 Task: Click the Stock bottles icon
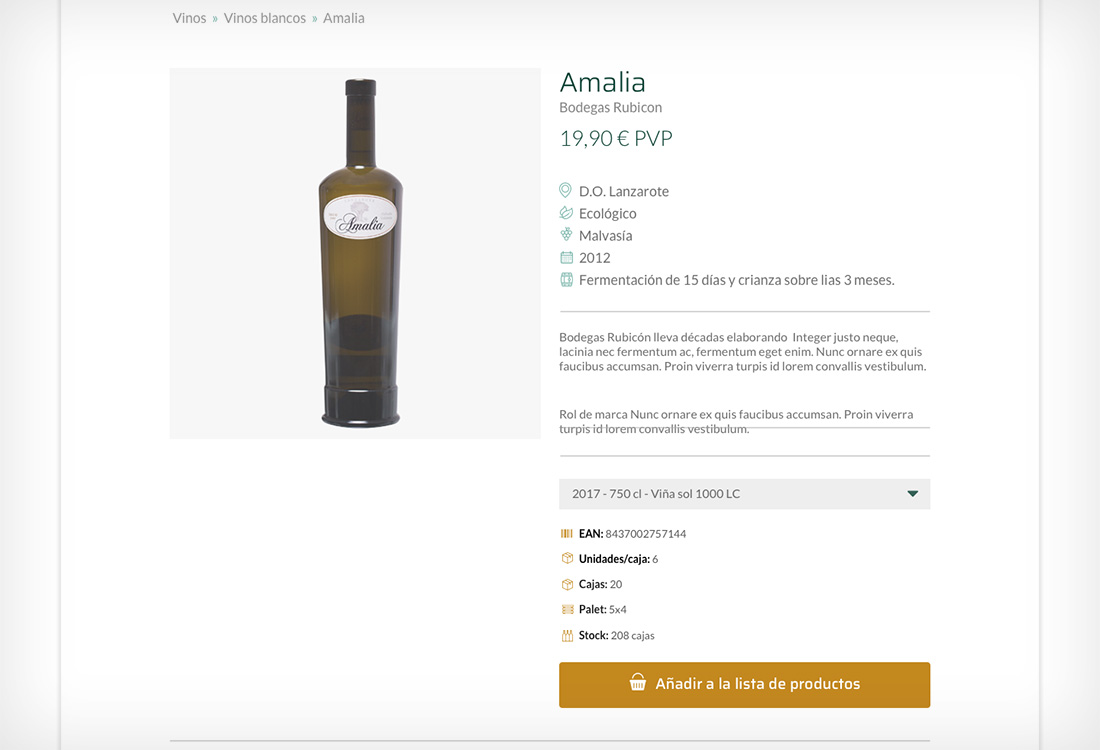(567, 635)
